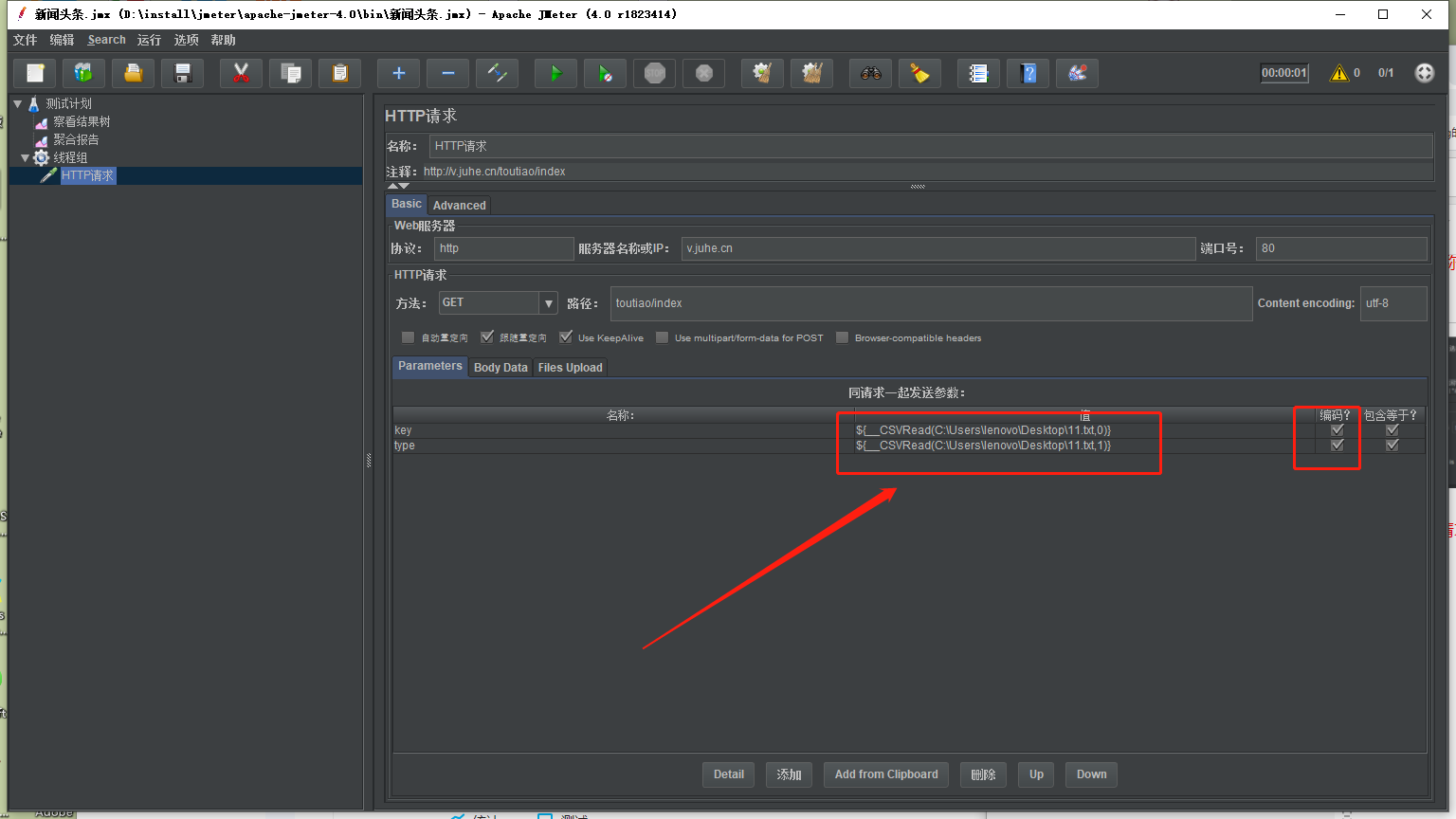Viewport: 1456px width, 819px height.
Task: Click the 路径 field toutiao/index
Action: (931, 303)
